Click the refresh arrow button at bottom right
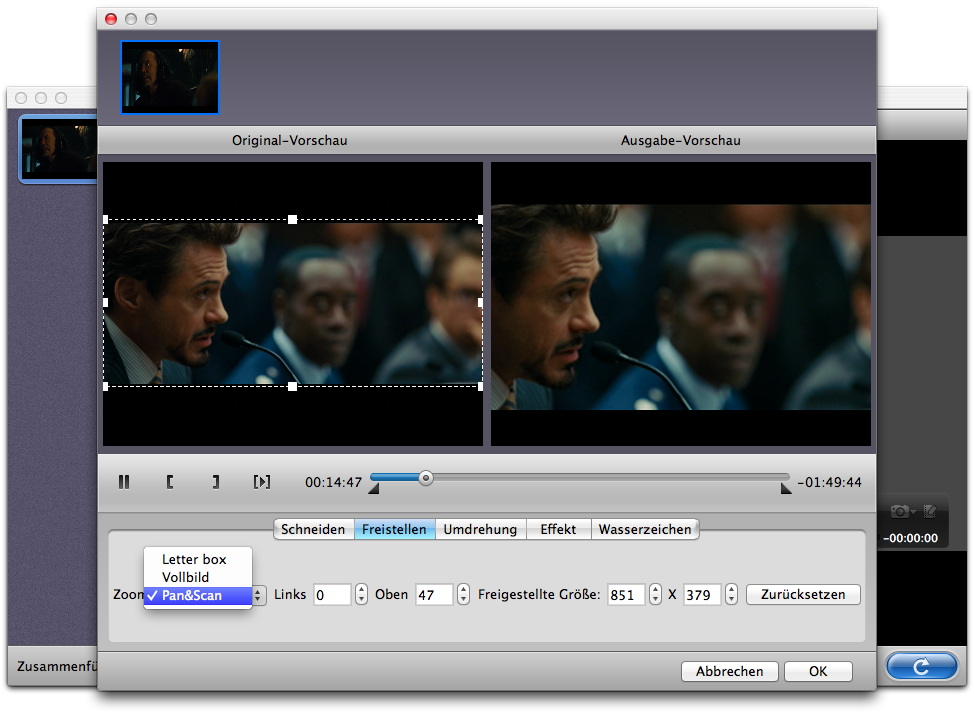 point(921,665)
